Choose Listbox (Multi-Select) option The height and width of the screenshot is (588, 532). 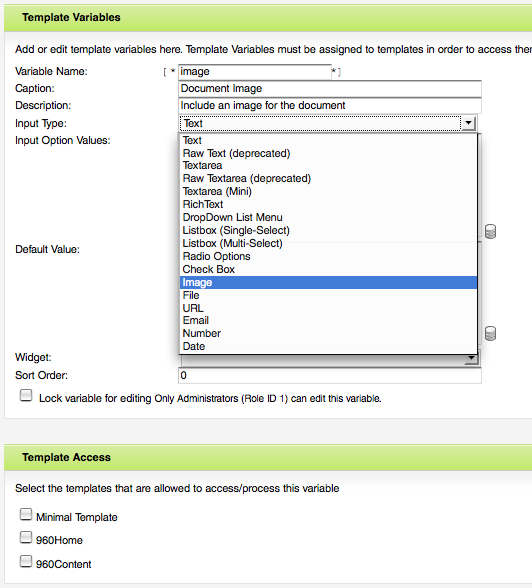click(328, 243)
